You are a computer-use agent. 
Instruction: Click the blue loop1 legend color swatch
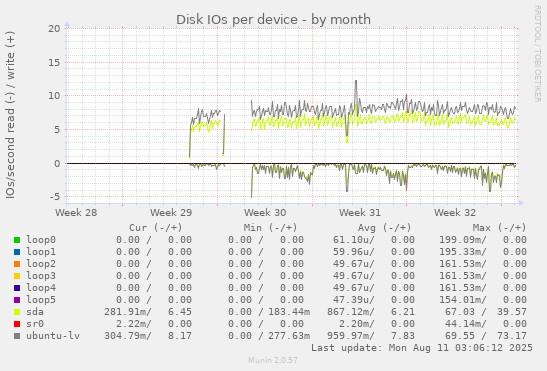pos(17,252)
